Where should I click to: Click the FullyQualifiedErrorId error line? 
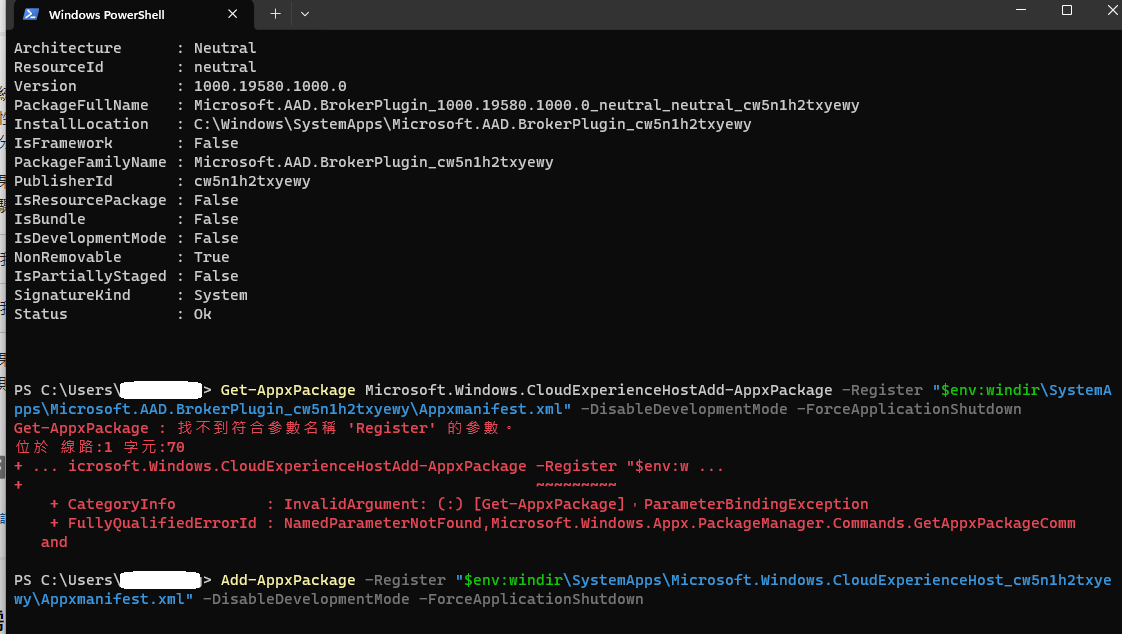pyautogui.click(x=562, y=524)
